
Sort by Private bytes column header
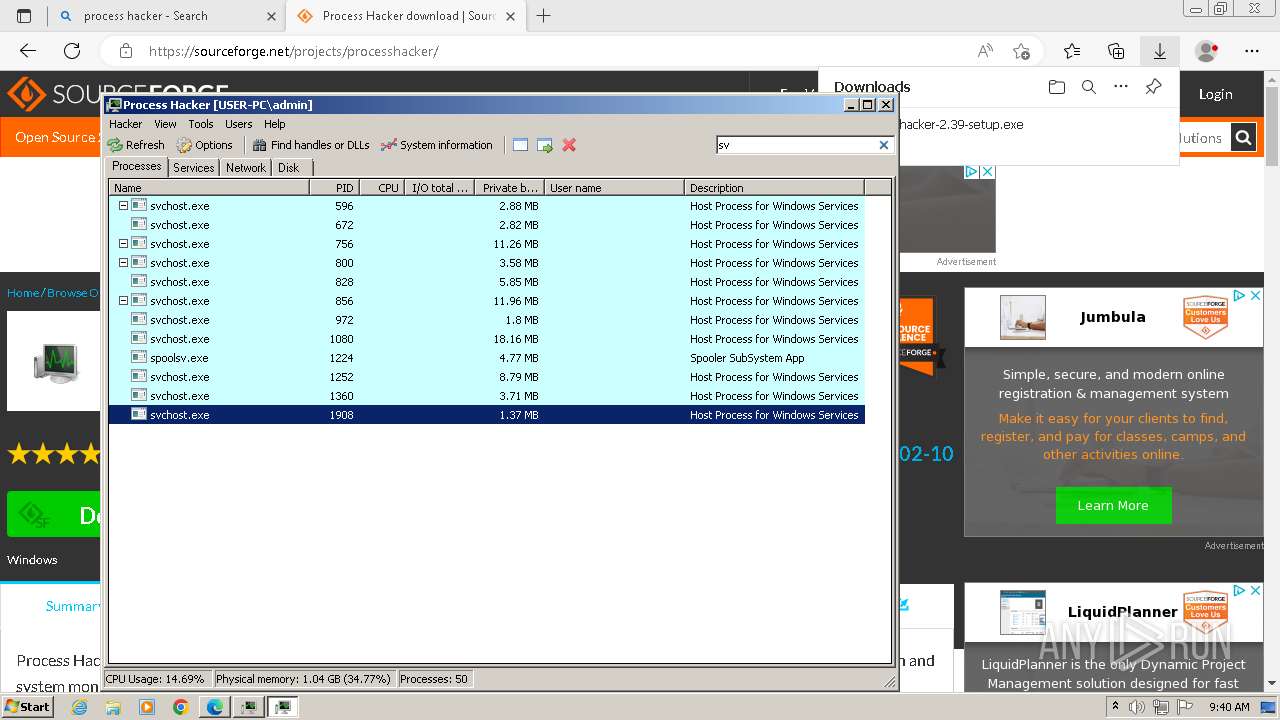(x=509, y=188)
